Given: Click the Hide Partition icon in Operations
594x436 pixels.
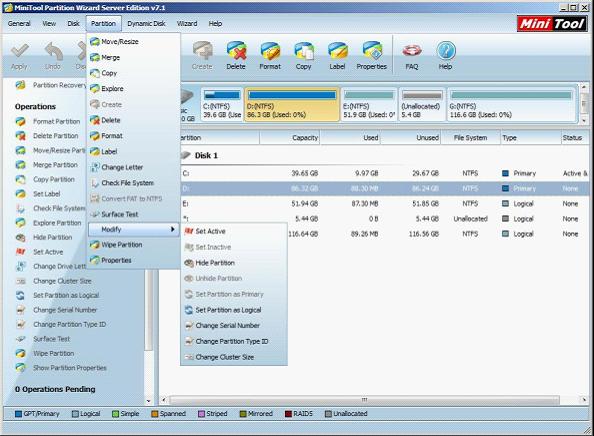Looking at the screenshot, I should pyautogui.click(x=20, y=238).
